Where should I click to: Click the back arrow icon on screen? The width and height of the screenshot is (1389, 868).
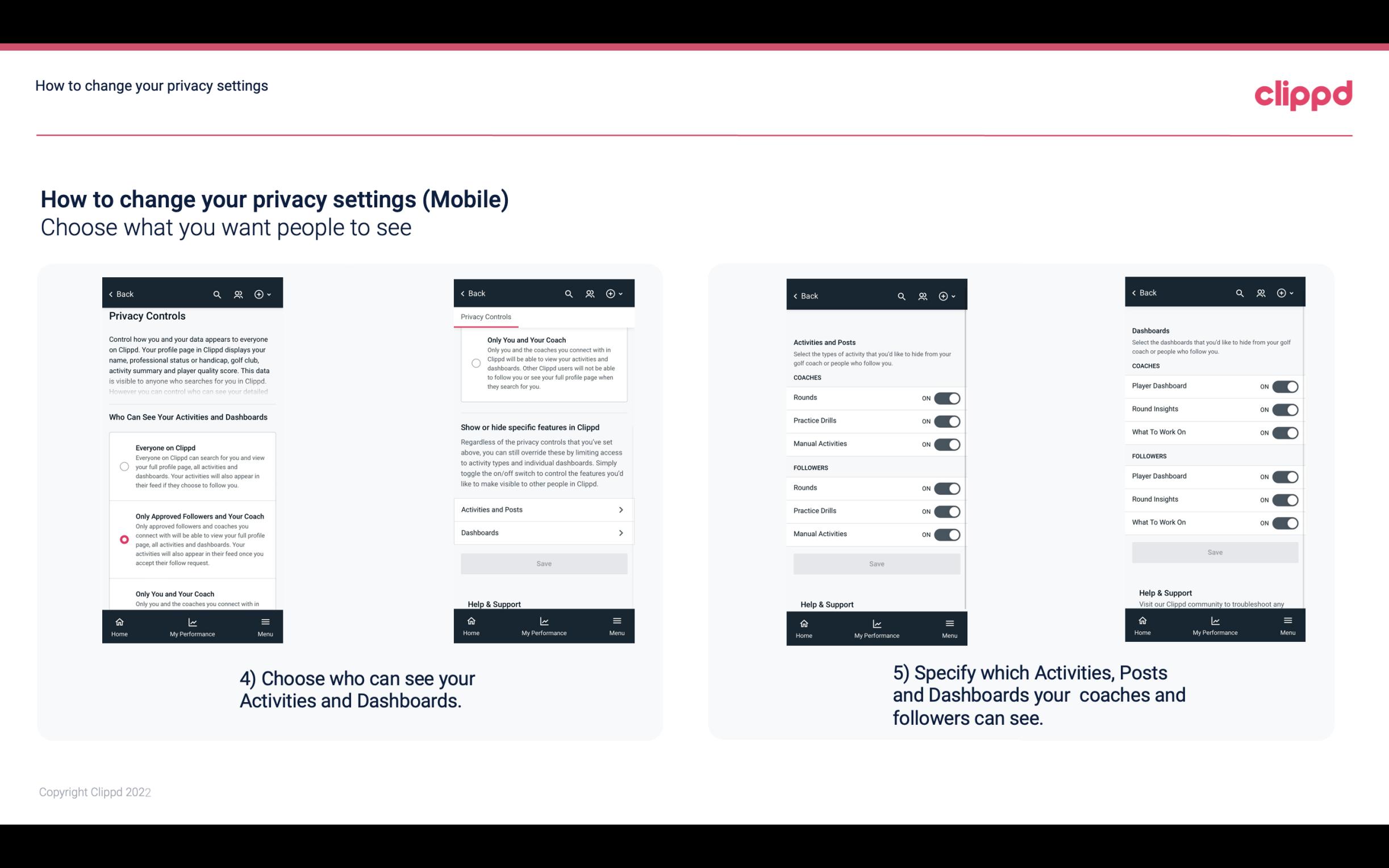tap(111, 294)
